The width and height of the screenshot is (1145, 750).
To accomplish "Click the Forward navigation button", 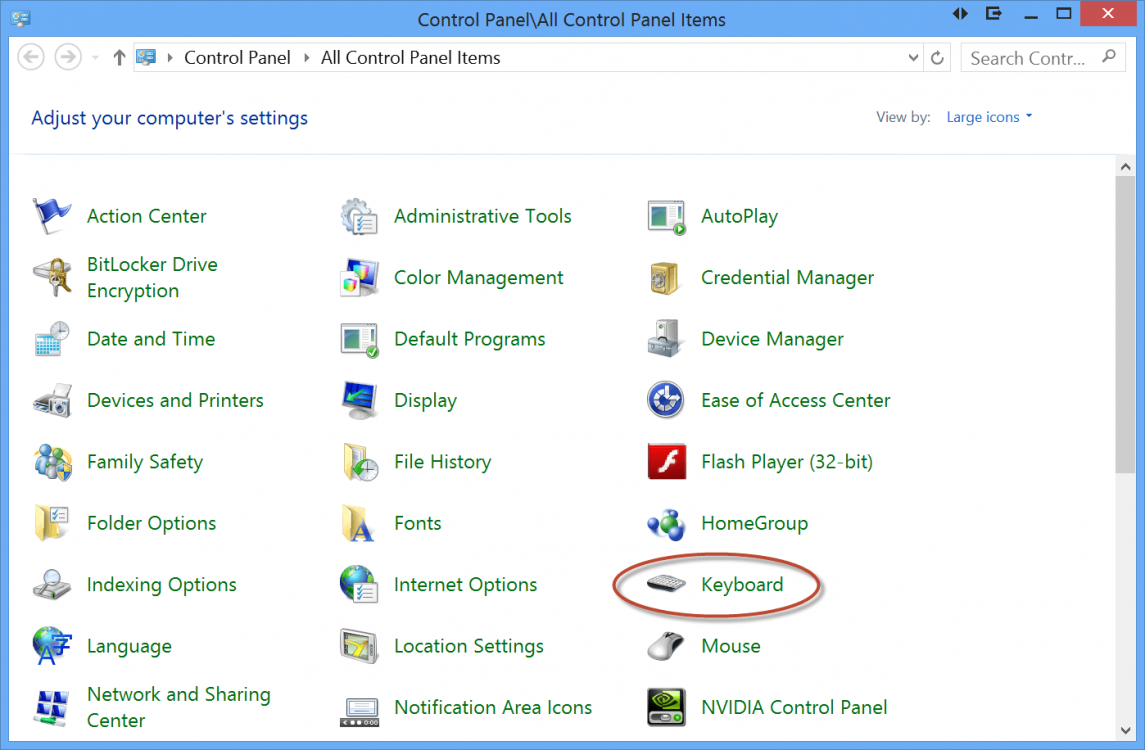I will tap(68, 57).
